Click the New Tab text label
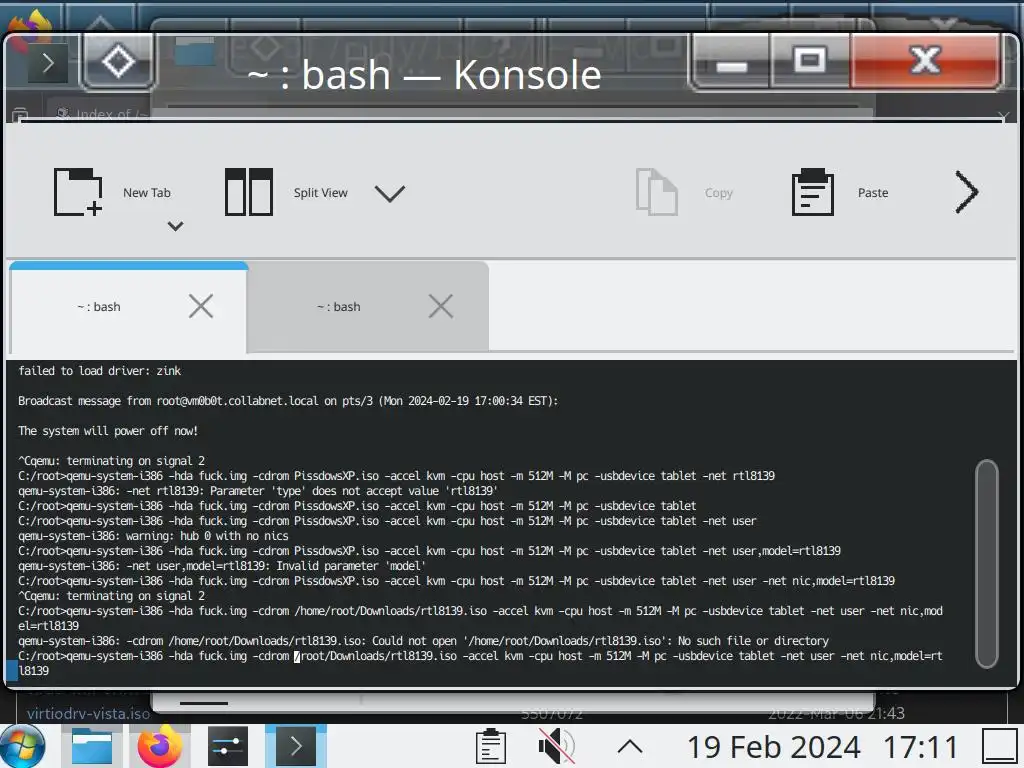Viewport: 1024px width, 768px height. click(147, 193)
